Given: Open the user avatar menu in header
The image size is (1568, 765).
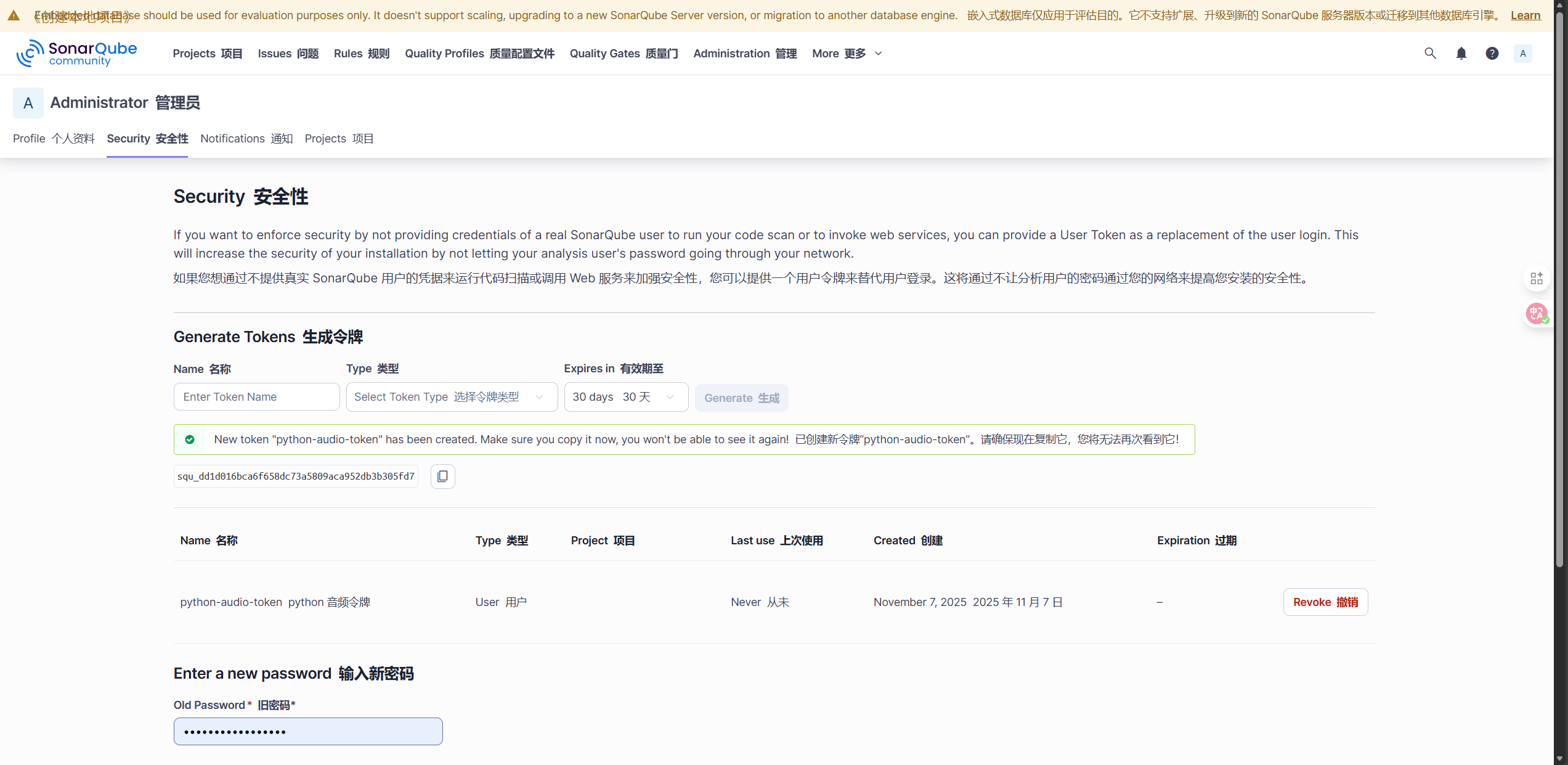Looking at the screenshot, I should (1522, 54).
